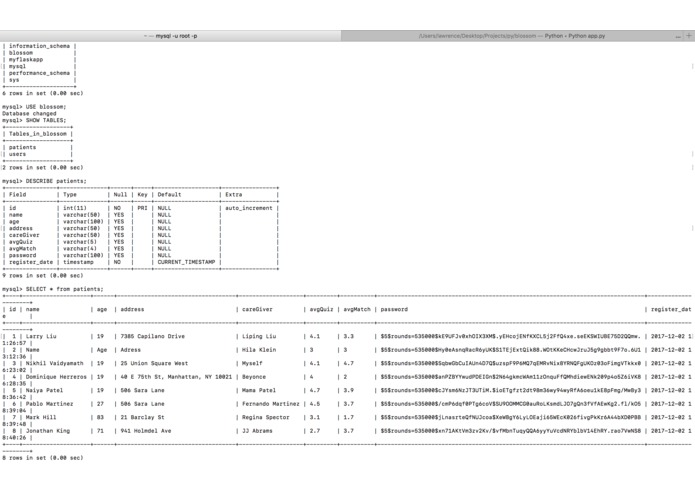Image resolution: width=695 pixels, height=494 pixels.
Task: Click the avgQuiz column header
Action: click(321, 309)
